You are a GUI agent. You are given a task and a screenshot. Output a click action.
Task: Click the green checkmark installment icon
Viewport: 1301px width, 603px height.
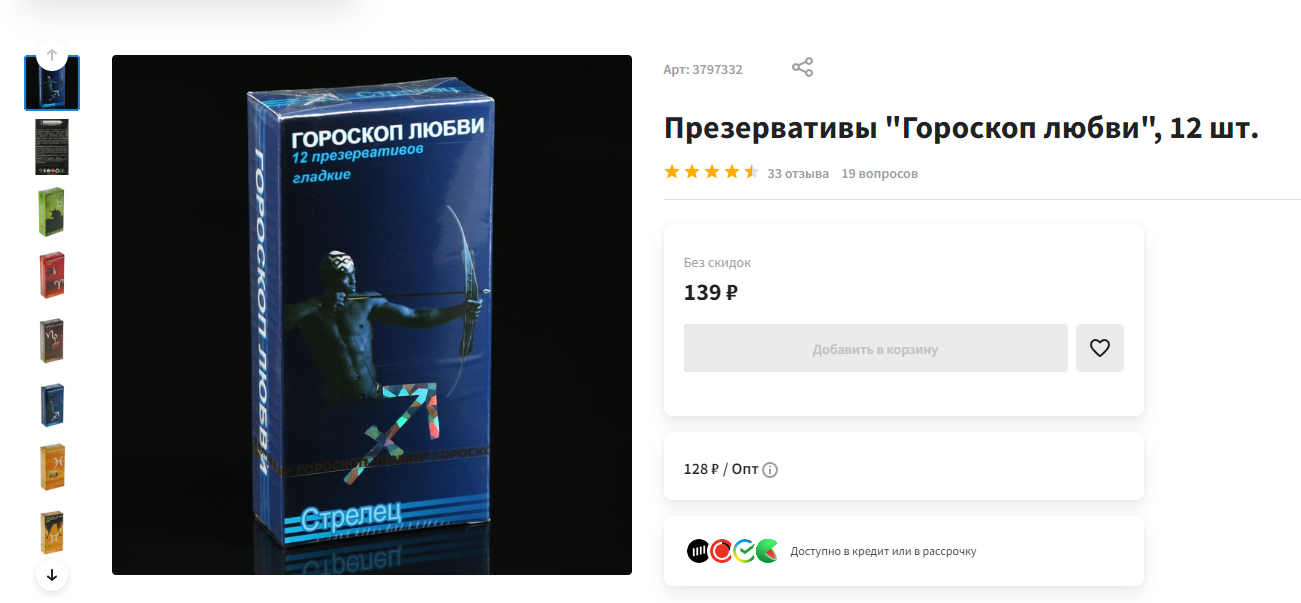pos(744,551)
